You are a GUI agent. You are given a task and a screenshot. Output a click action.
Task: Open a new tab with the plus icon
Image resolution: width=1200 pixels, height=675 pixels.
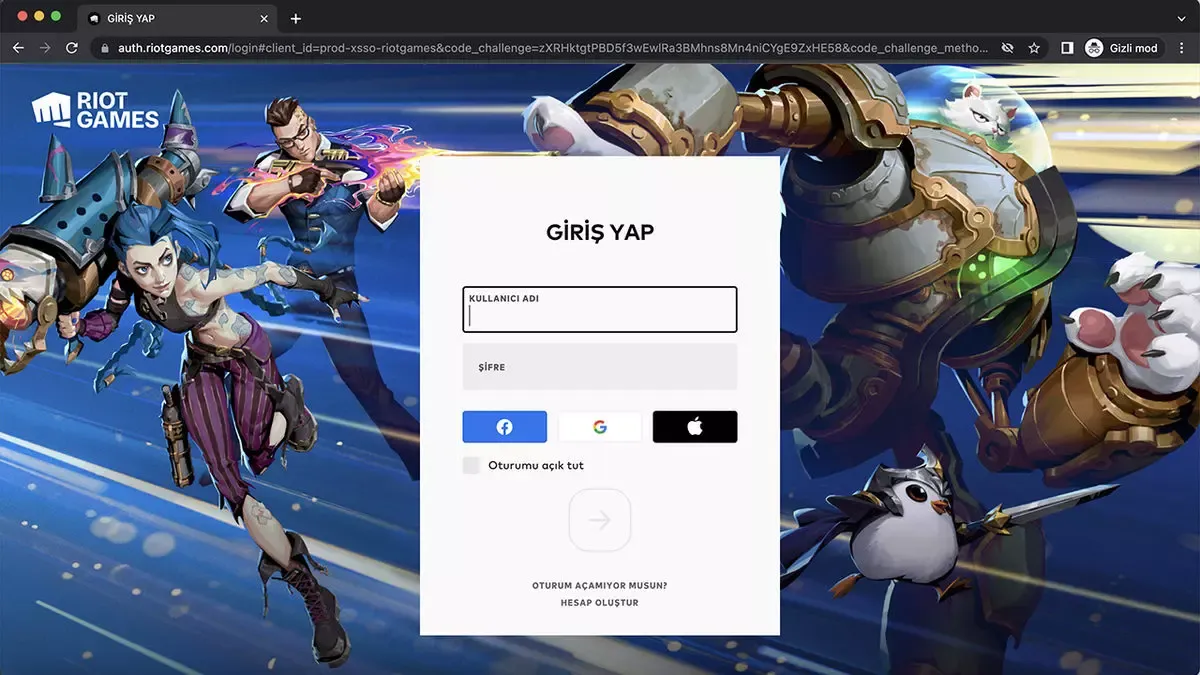tap(295, 18)
